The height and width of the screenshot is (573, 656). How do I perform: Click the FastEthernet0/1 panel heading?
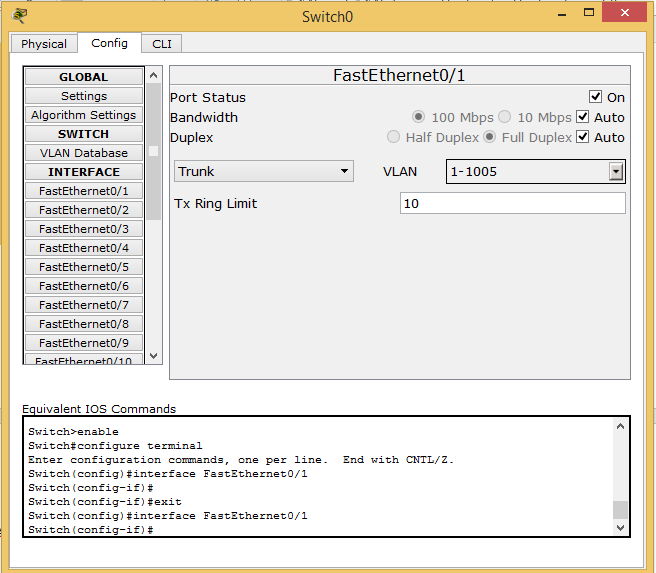coord(400,75)
